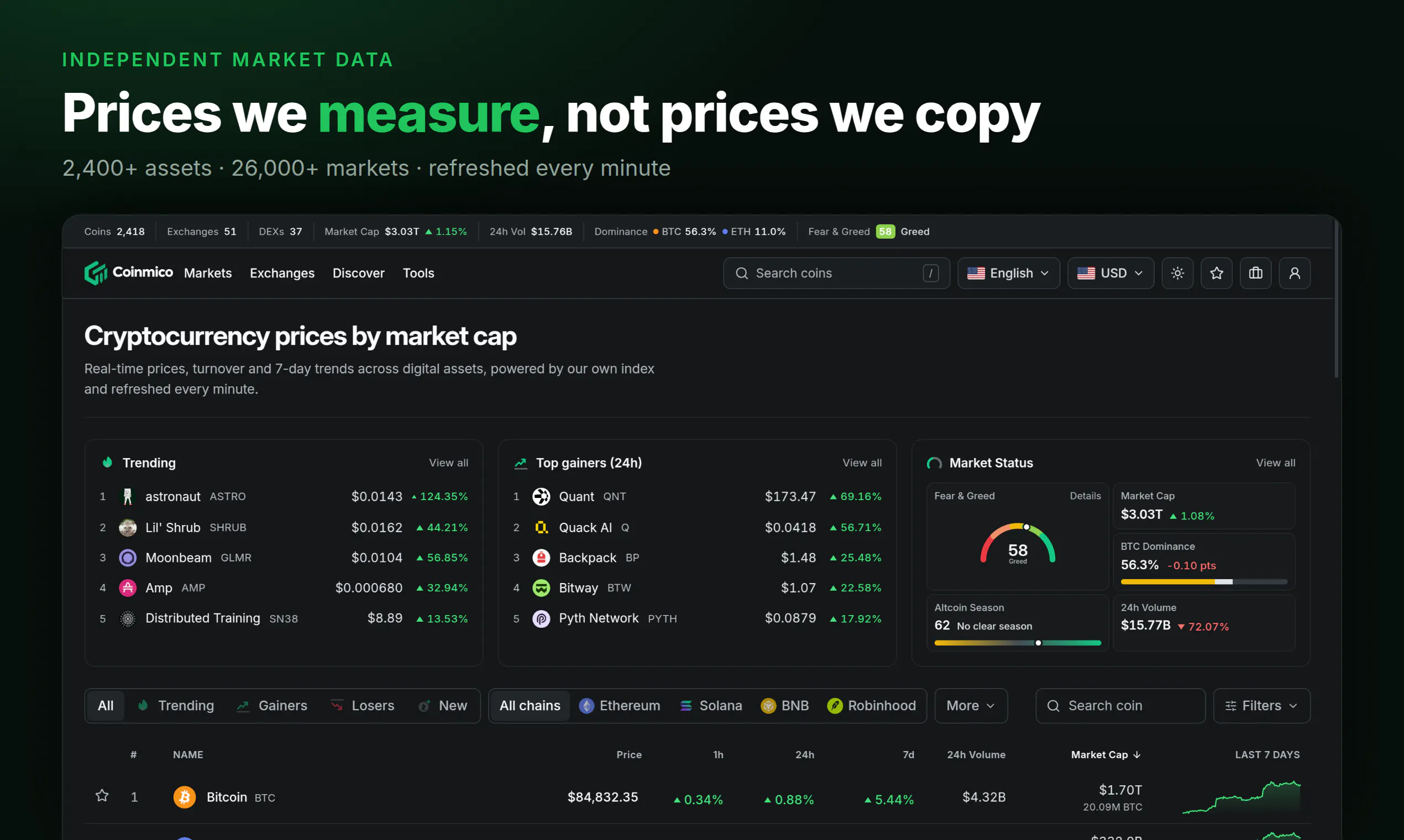Image resolution: width=1404 pixels, height=840 pixels.
Task: Open the Filters dropdown
Action: (1262, 706)
